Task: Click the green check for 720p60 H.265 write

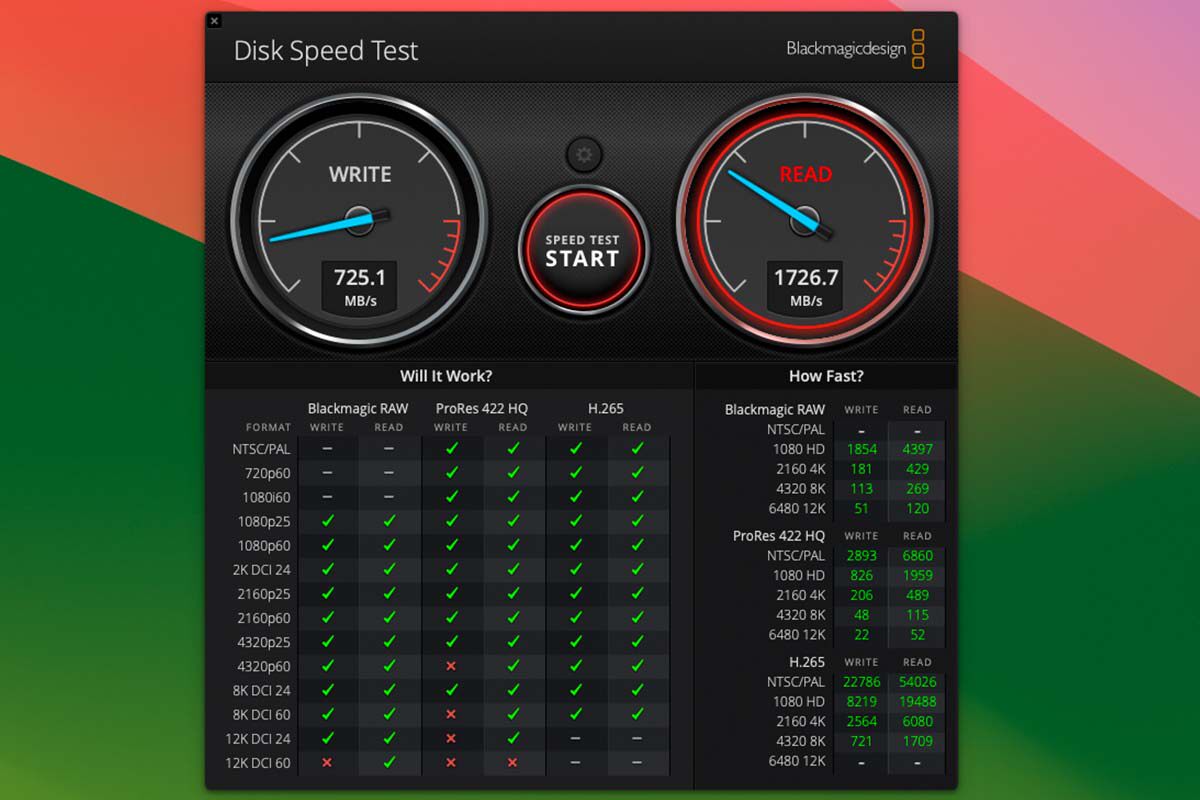Action: coord(575,473)
